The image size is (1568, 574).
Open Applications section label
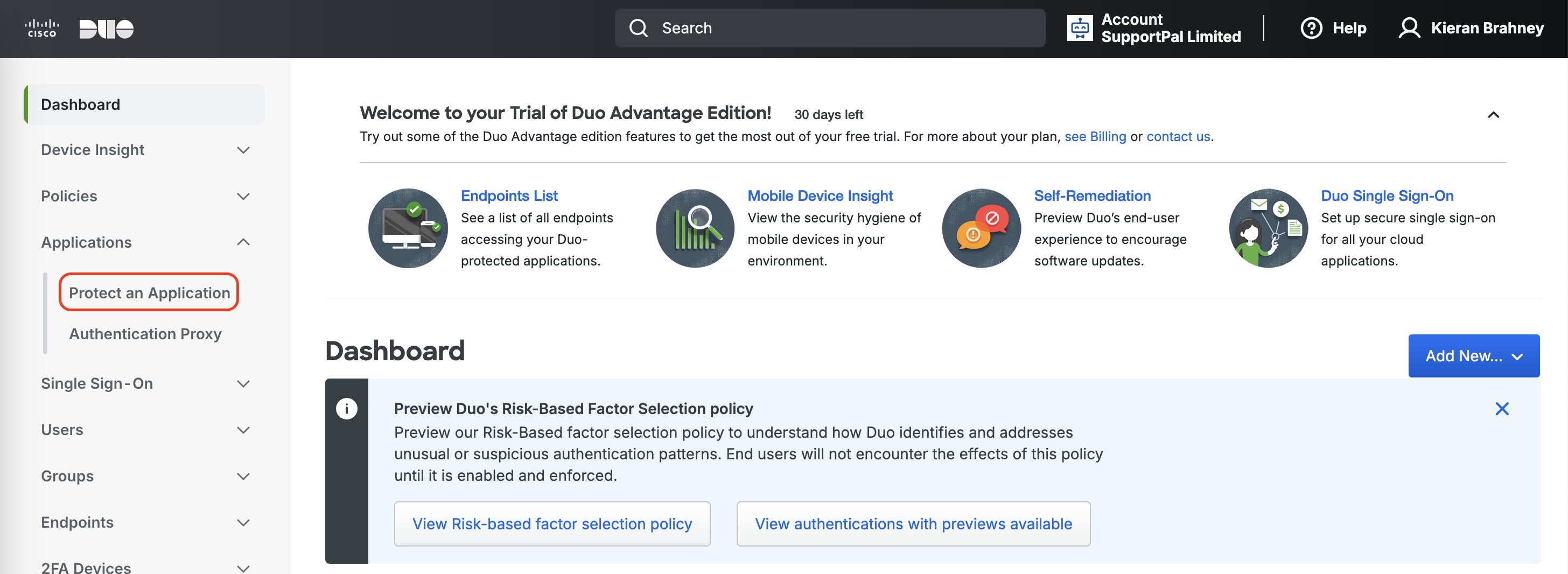86,242
